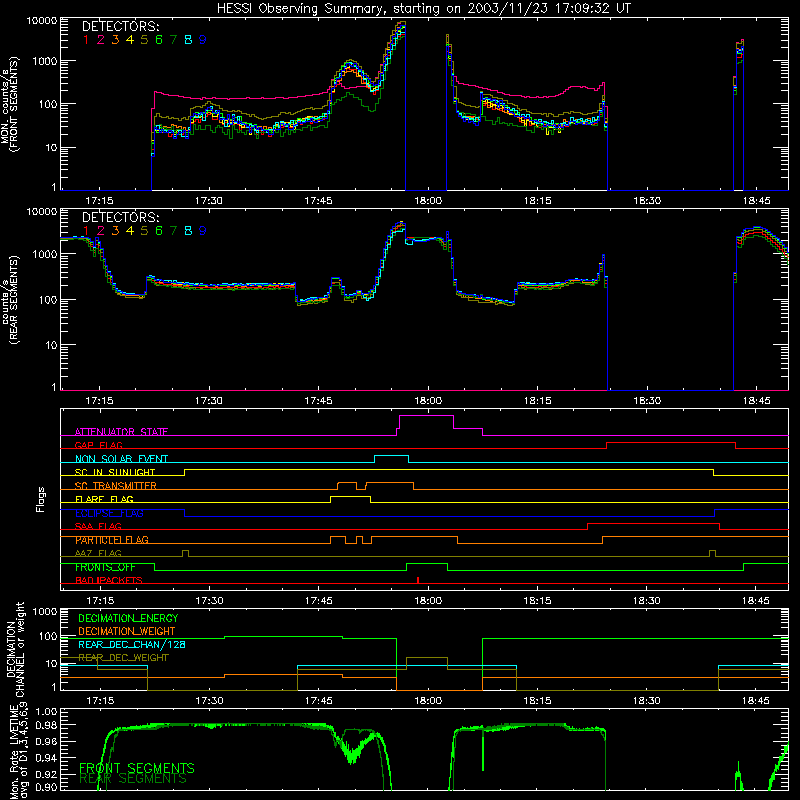This screenshot has height=800, width=800.
Task: Click the SC_IN_SUNLIGHT flag label
Action: (x=115, y=472)
